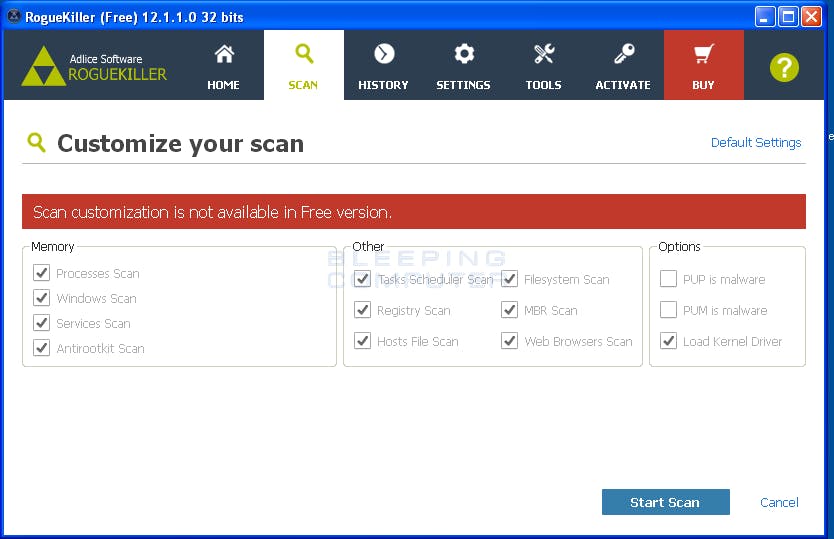
Task: Toggle the Web Browsers Scan checkbox
Action: (x=510, y=341)
